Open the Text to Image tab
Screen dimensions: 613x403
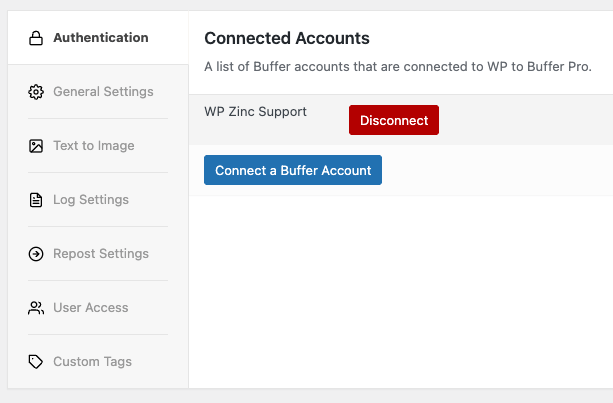(98, 145)
